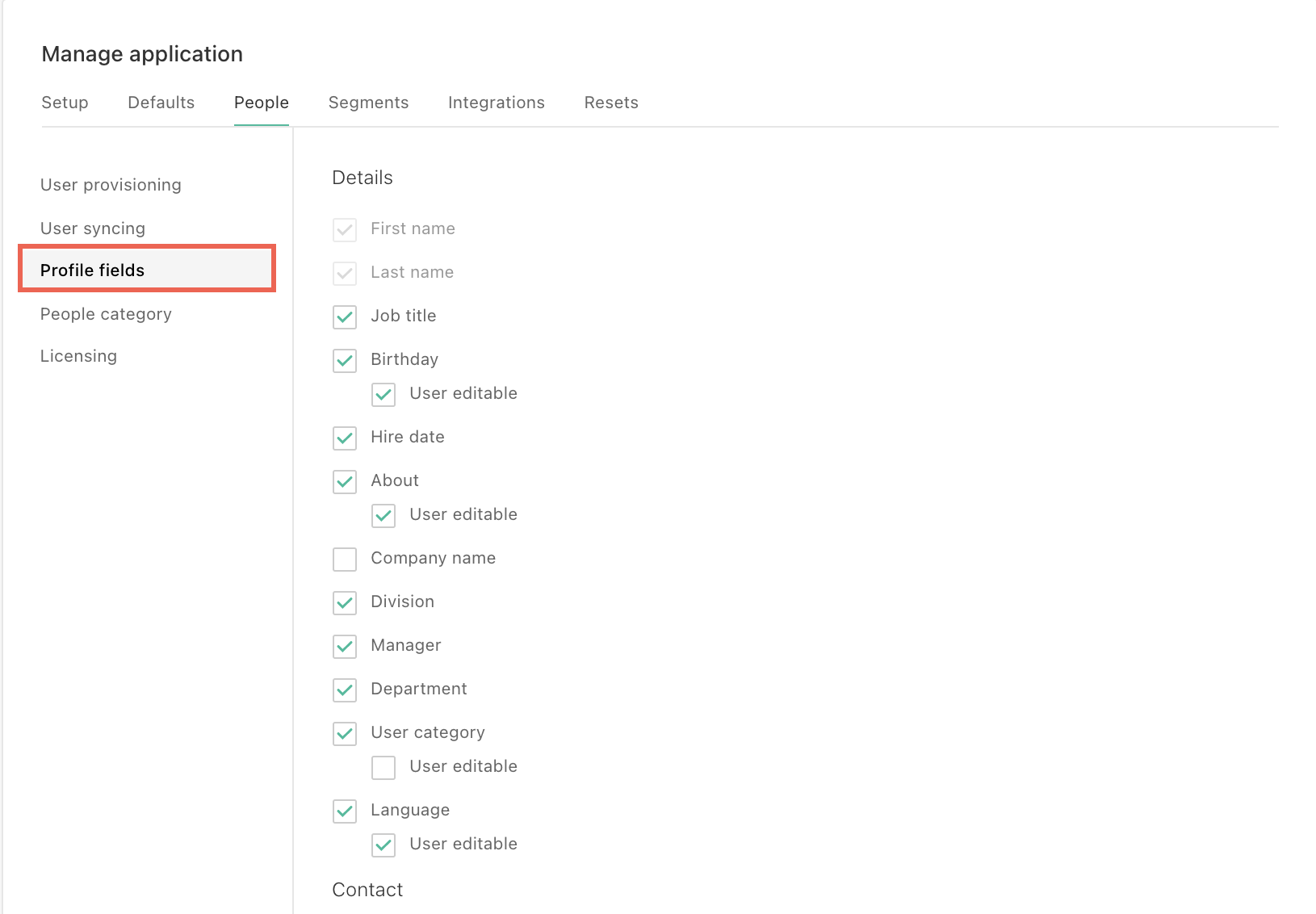The height and width of the screenshot is (914, 1316).
Task: Uncheck the Birthday checkbox
Action: (345, 360)
